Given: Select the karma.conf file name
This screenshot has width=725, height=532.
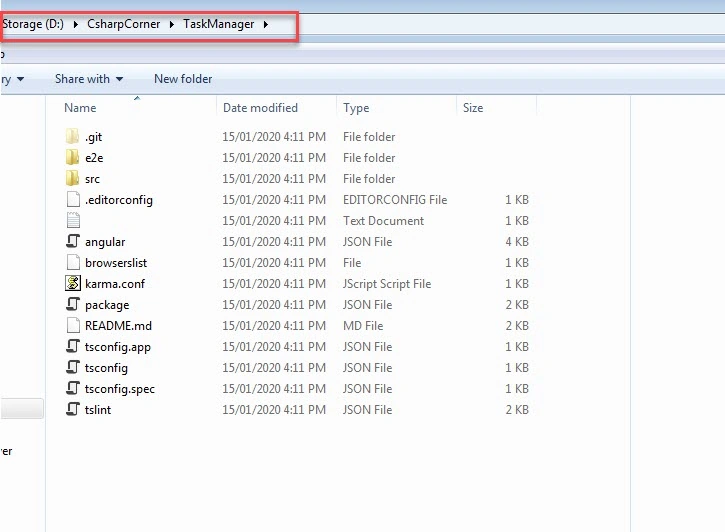Looking at the screenshot, I should click(115, 284).
